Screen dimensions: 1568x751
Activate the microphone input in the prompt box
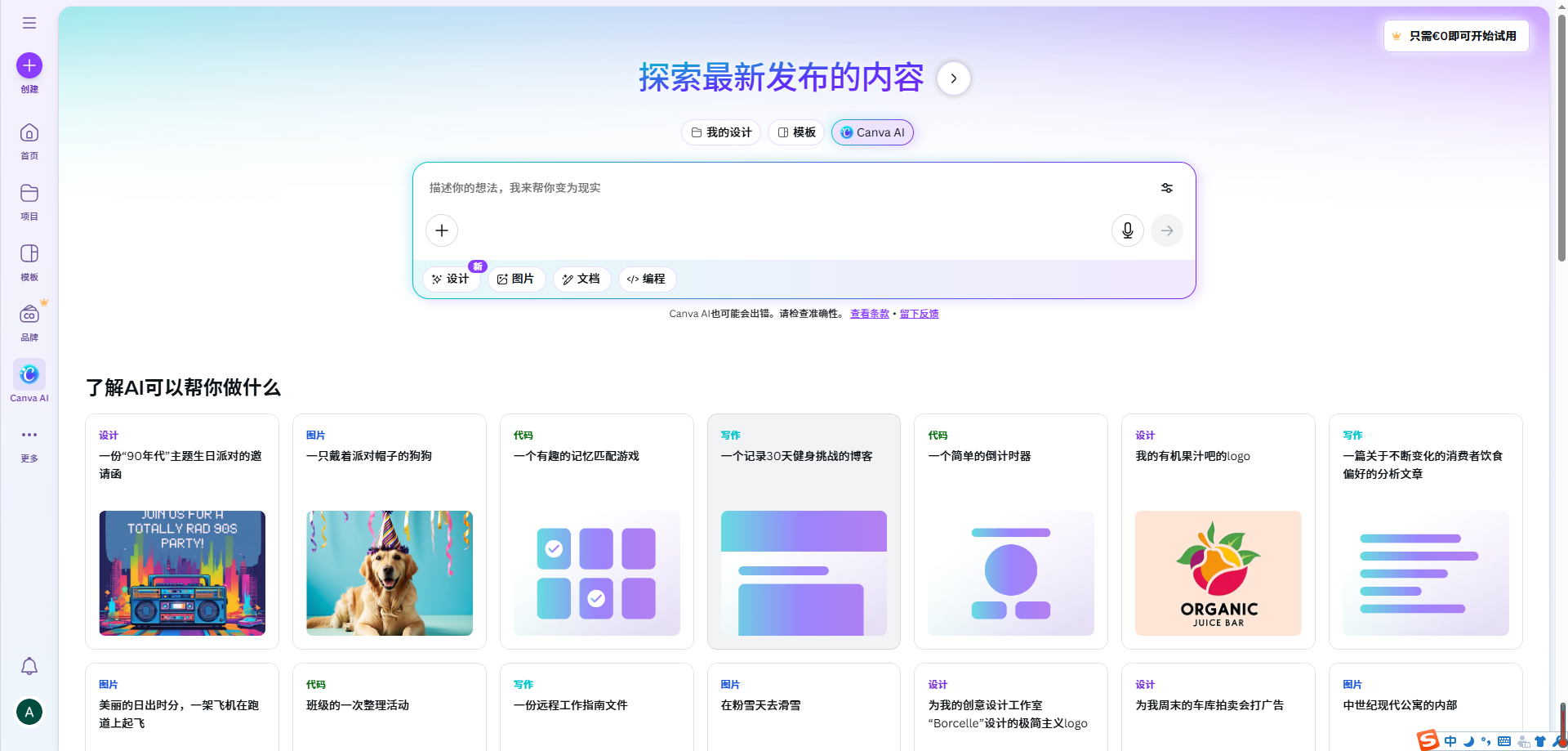(x=1127, y=230)
